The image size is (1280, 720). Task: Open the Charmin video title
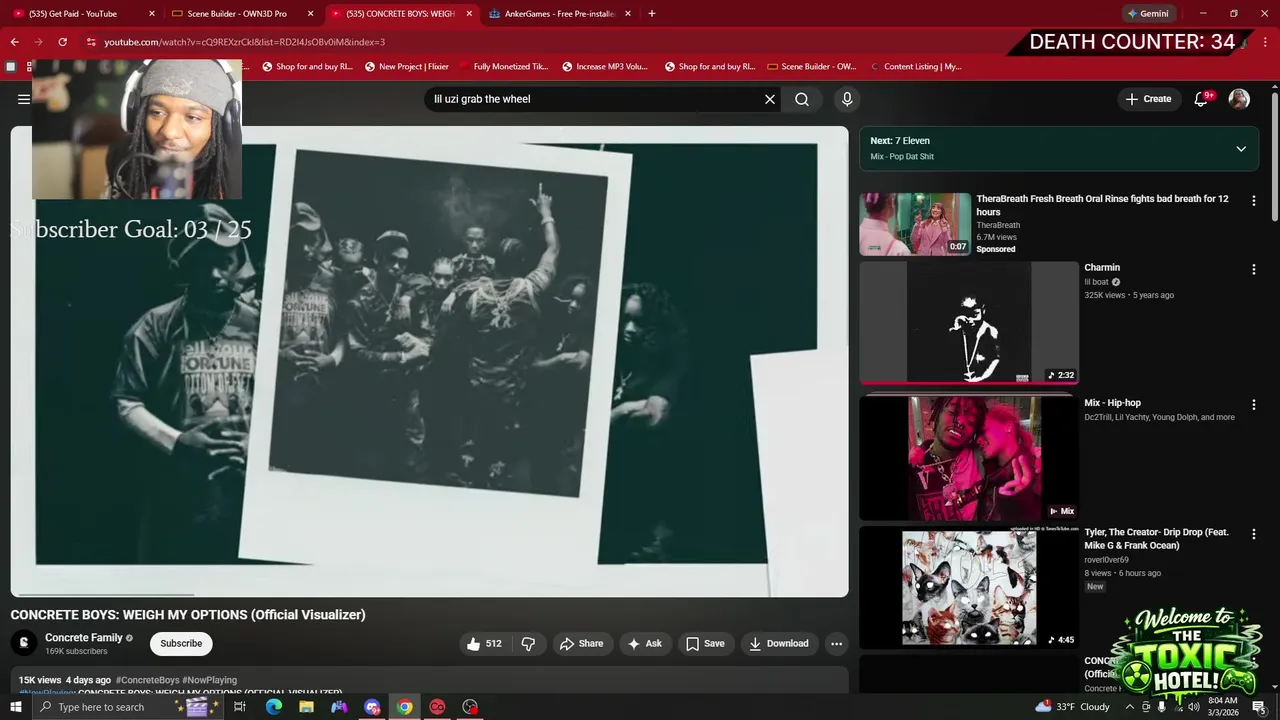pyautogui.click(x=1102, y=268)
